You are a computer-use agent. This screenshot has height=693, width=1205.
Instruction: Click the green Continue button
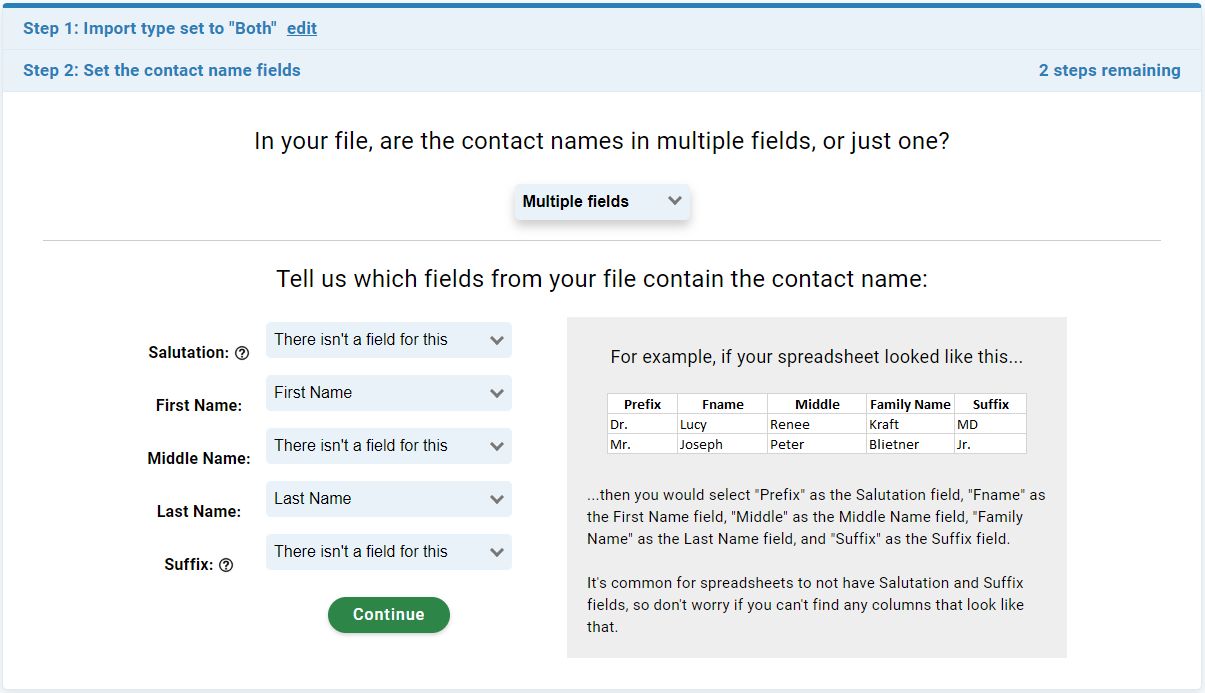click(389, 615)
